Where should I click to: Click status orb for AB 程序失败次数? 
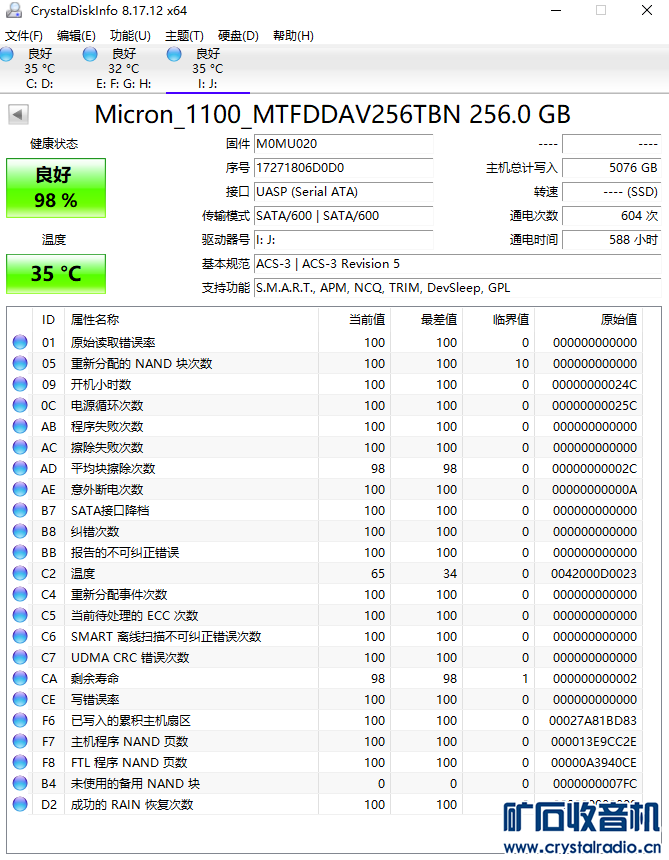pyautogui.click(x=20, y=426)
